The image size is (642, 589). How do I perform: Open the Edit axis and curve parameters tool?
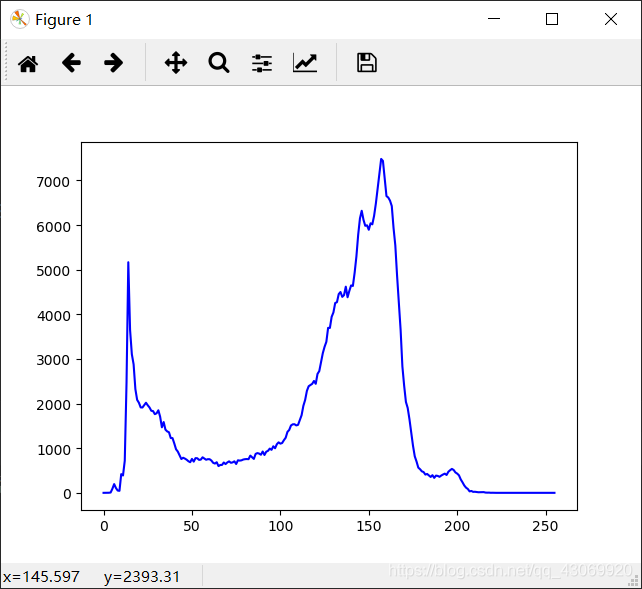(x=305, y=63)
